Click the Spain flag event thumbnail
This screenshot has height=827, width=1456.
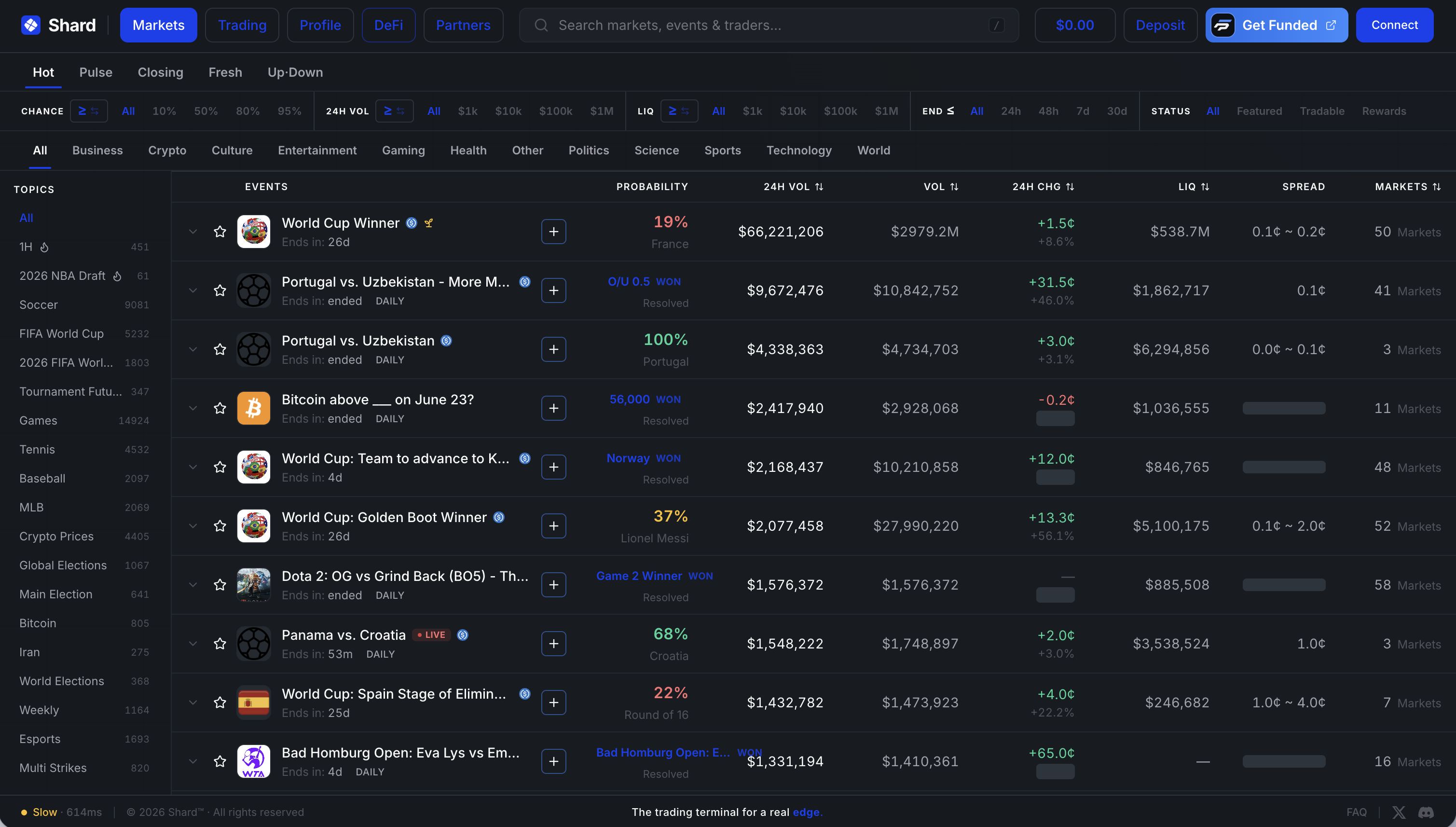tap(253, 703)
